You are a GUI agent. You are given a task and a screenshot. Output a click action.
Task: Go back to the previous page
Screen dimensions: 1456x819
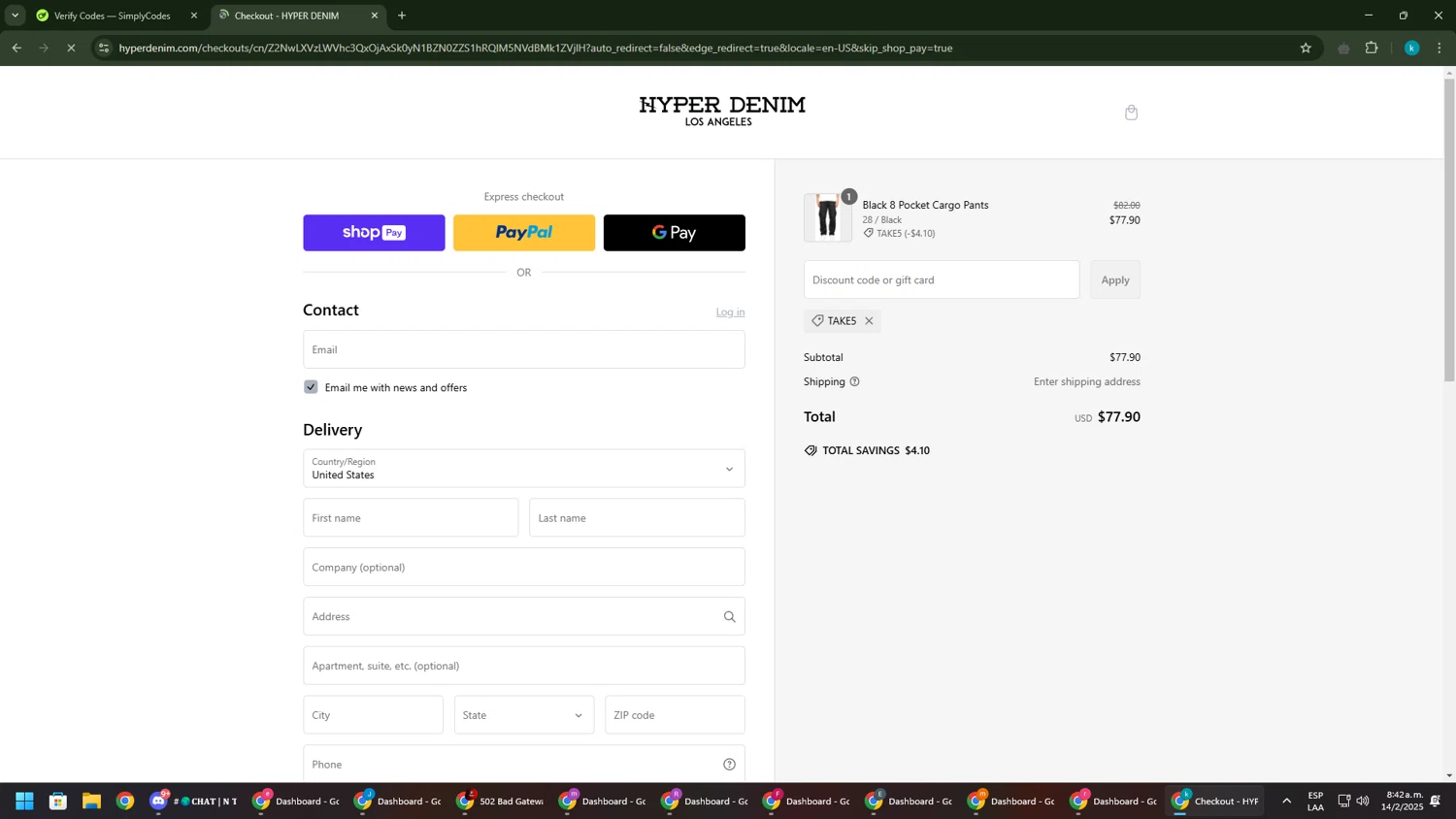(x=17, y=48)
